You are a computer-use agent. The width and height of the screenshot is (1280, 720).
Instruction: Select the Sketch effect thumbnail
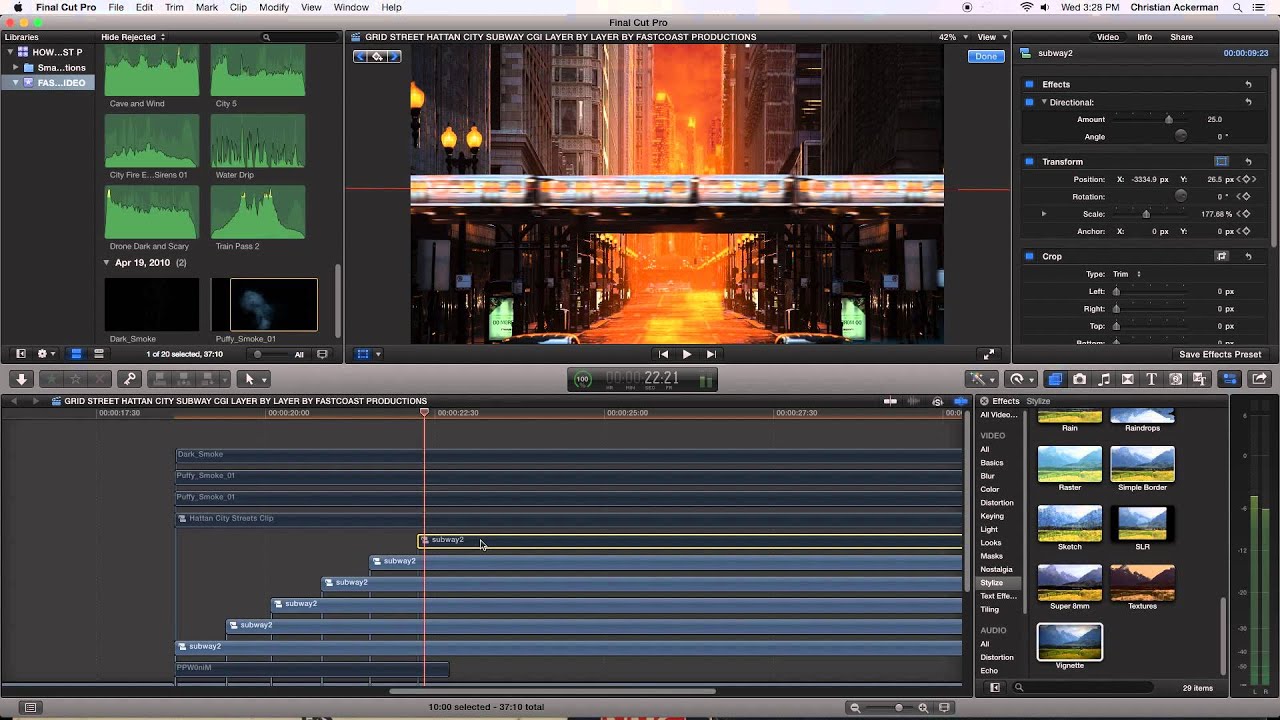pyautogui.click(x=1070, y=523)
